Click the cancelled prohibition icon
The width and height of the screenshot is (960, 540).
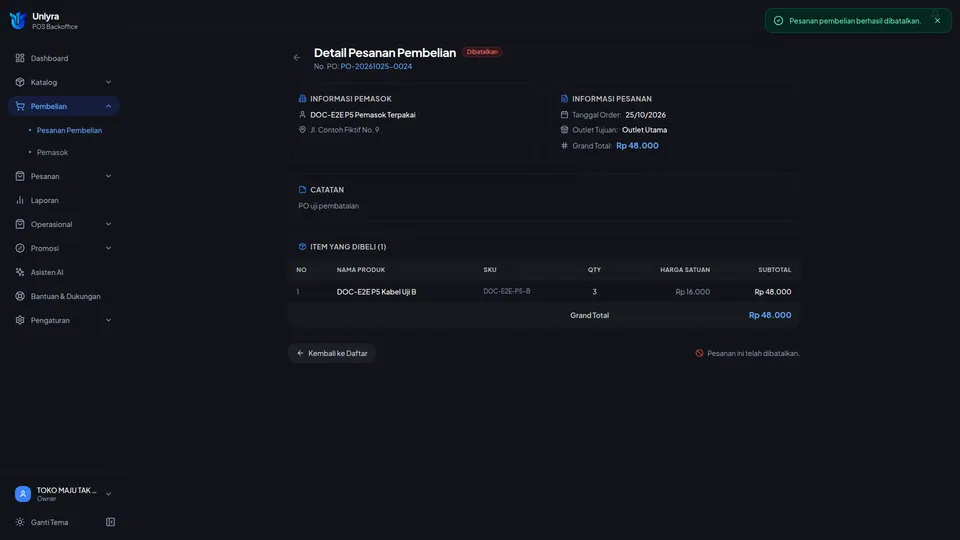tap(699, 353)
